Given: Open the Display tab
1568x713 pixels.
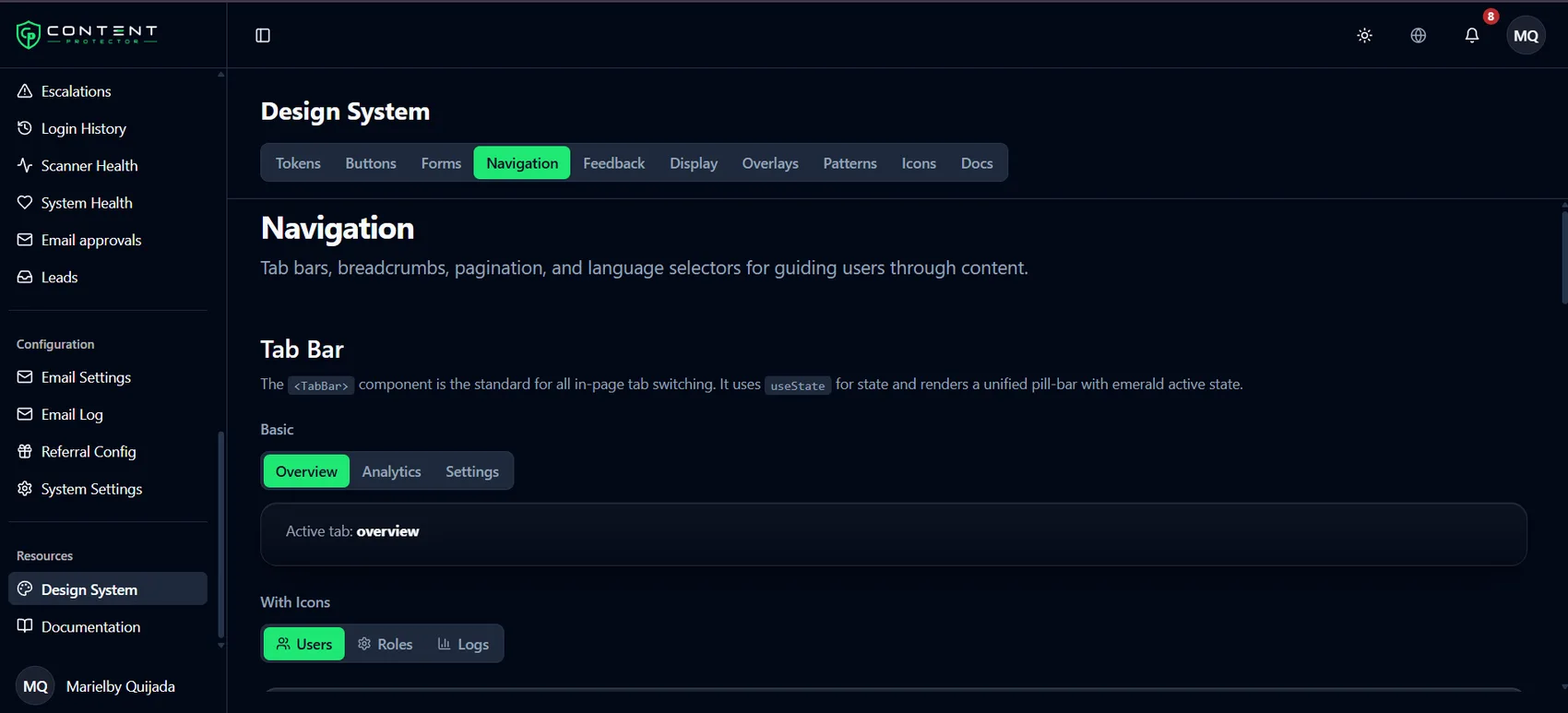Looking at the screenshot, I should point(694,162).
